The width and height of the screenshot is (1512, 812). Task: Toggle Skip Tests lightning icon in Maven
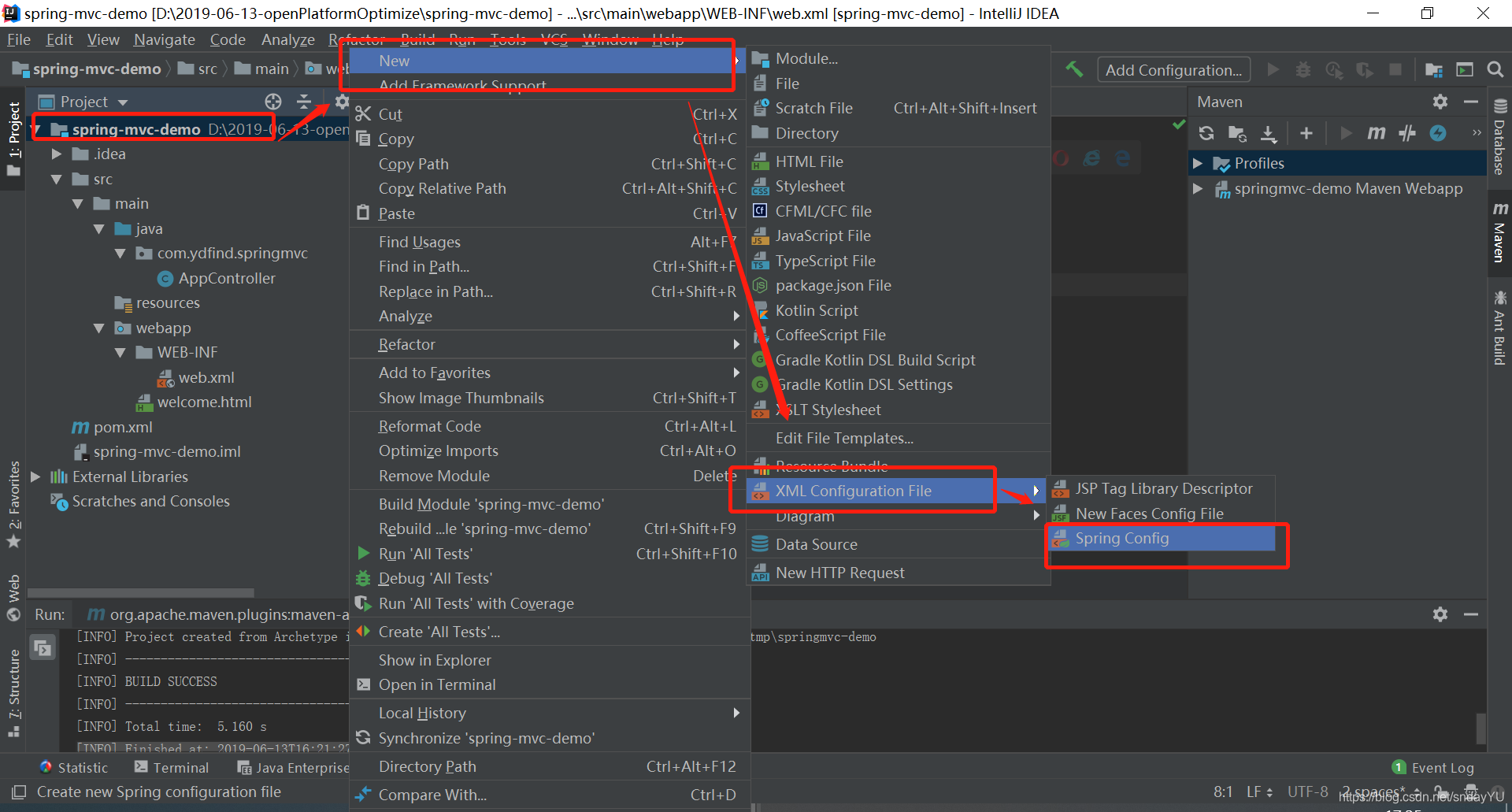point(1438,133)
